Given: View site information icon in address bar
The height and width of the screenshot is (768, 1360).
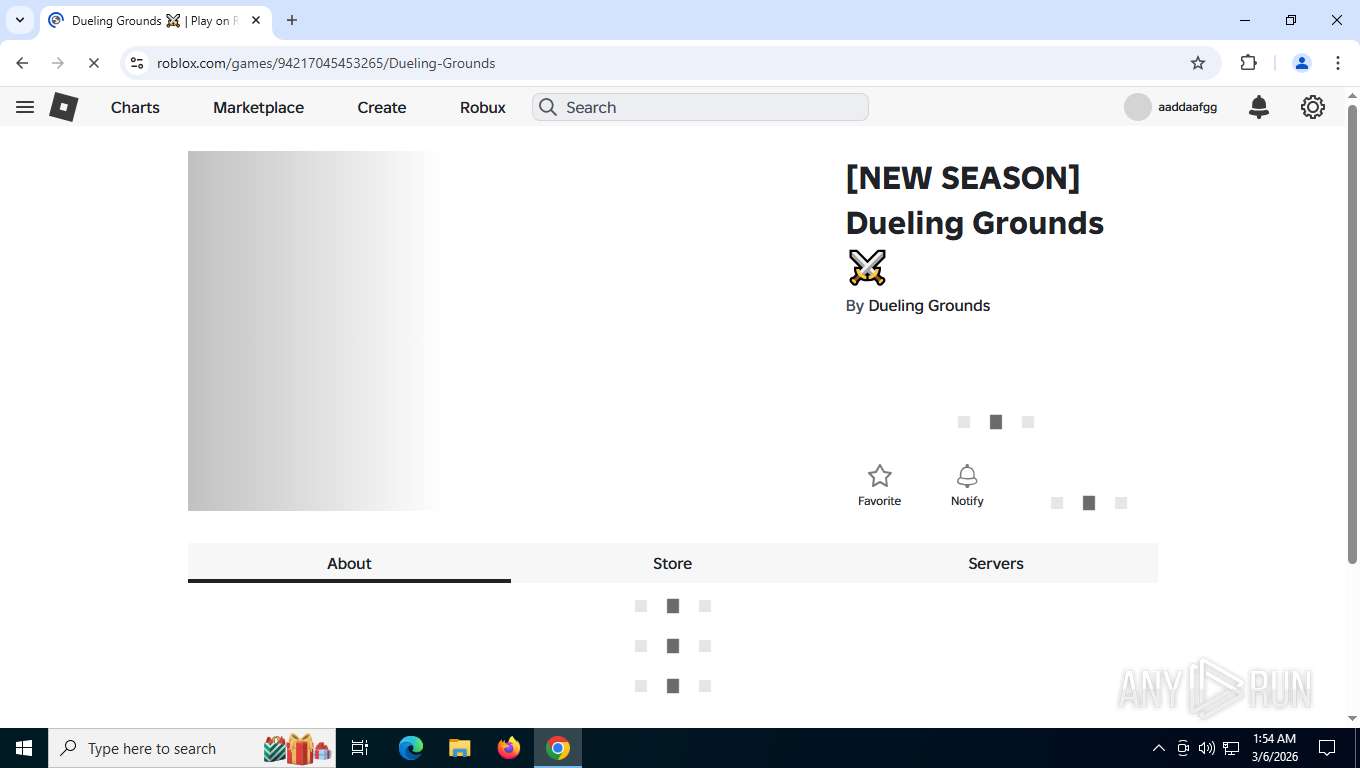Looking at the screenshot, I should coord(137,63).
